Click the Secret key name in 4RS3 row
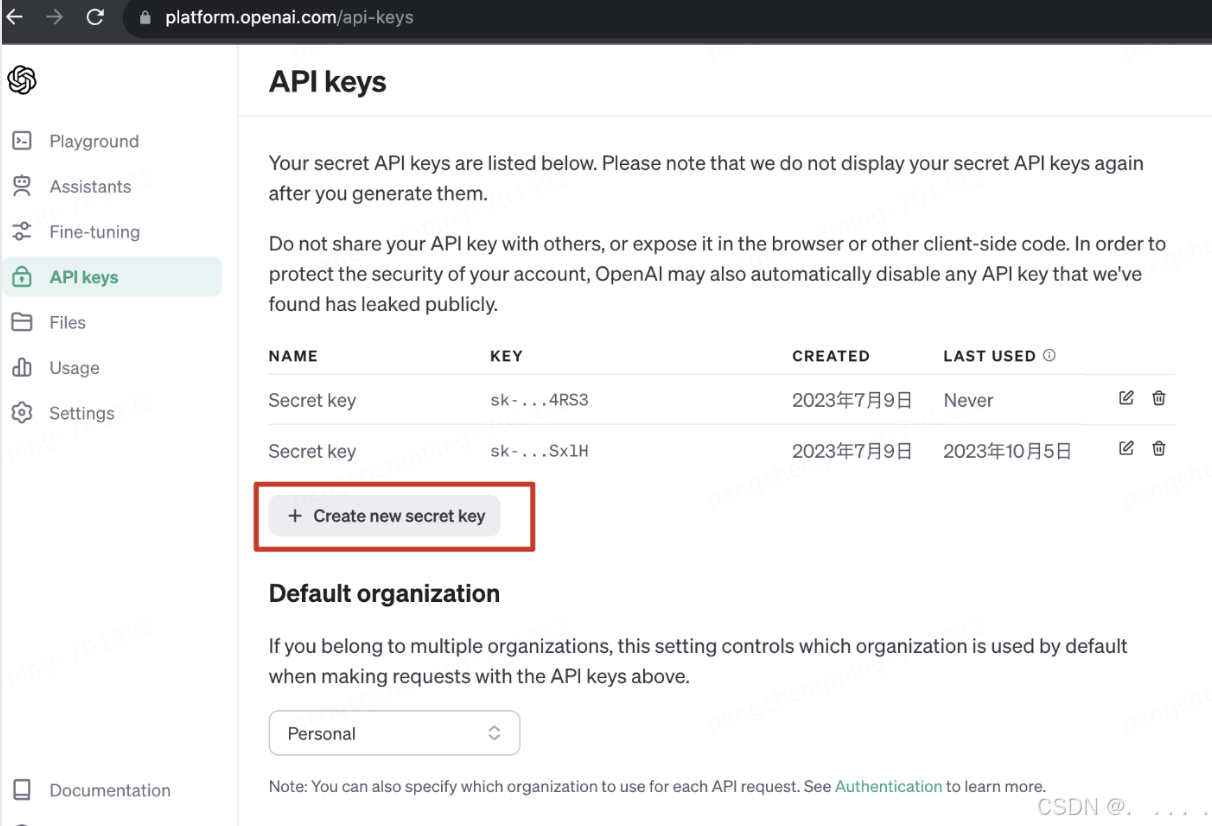 point(312,400)
